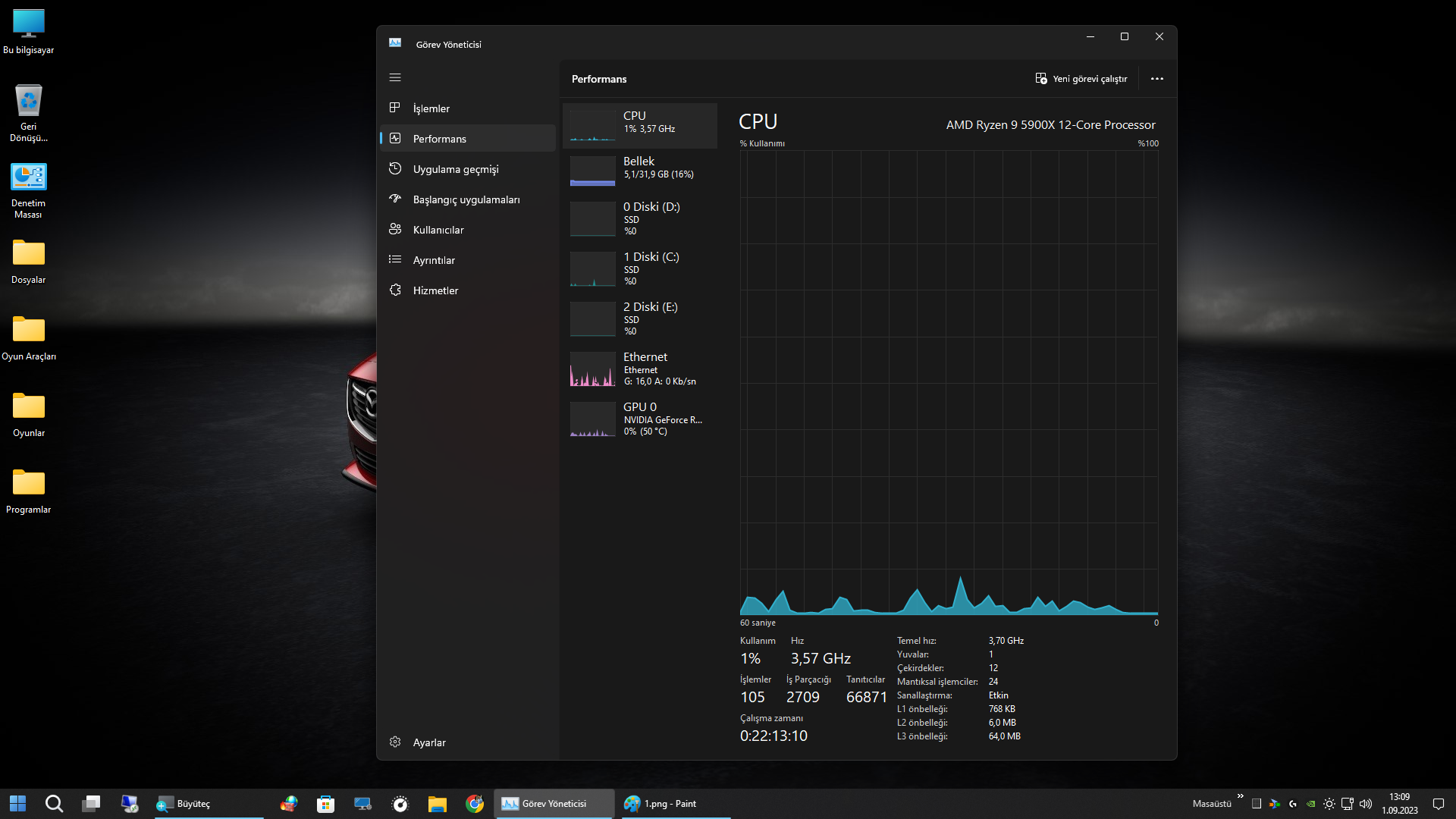This screenshot has height=819, width=1456.
Task: Open Ayarlar settings gear
Action: pos(395,742)
